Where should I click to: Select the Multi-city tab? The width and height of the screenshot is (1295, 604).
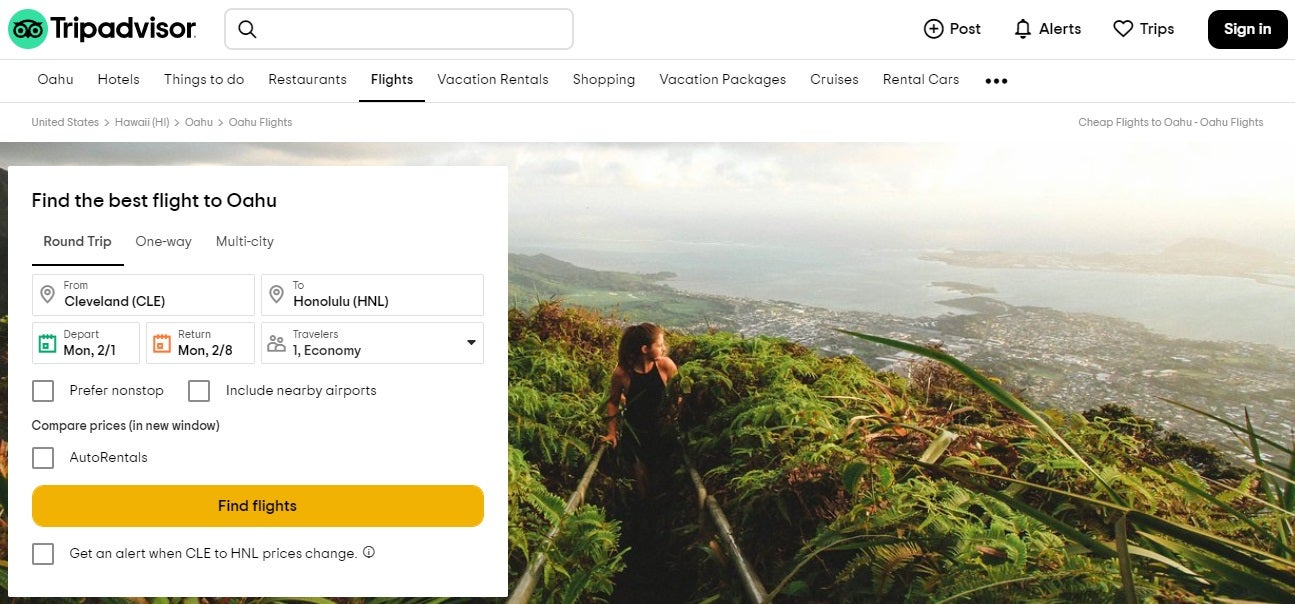click(244, 241)
